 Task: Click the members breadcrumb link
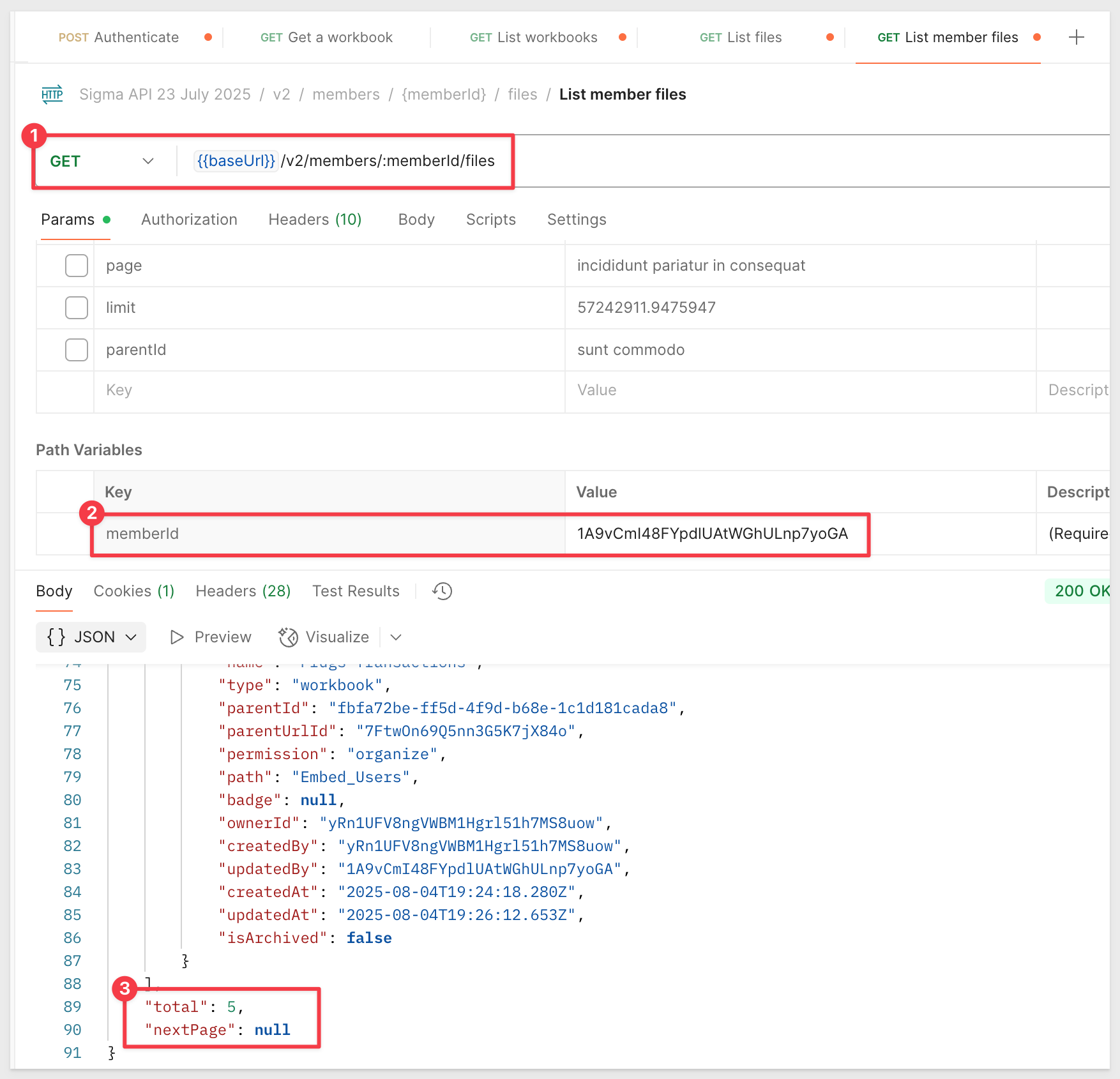click(345, 94)
